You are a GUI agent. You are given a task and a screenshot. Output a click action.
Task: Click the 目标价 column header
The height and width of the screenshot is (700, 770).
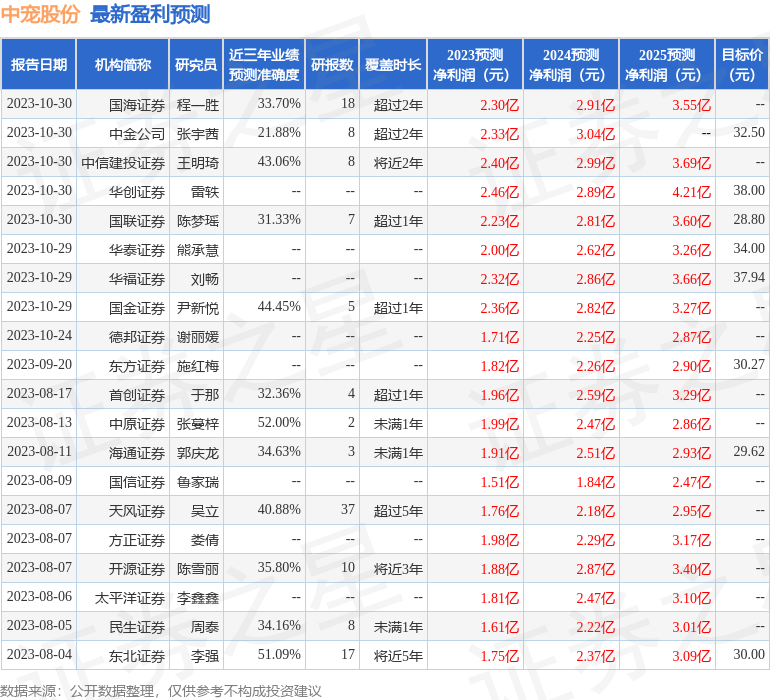click(742, 64)
